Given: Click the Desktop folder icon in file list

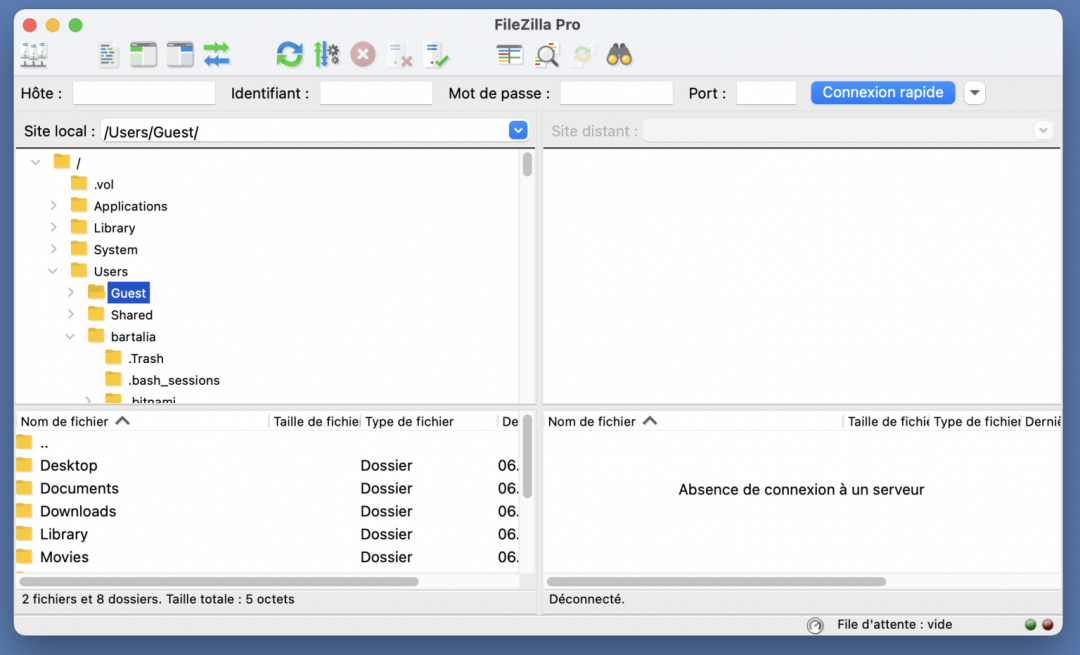Looking at the screenshot, I should pyautogui.click(x=24, y=464).
